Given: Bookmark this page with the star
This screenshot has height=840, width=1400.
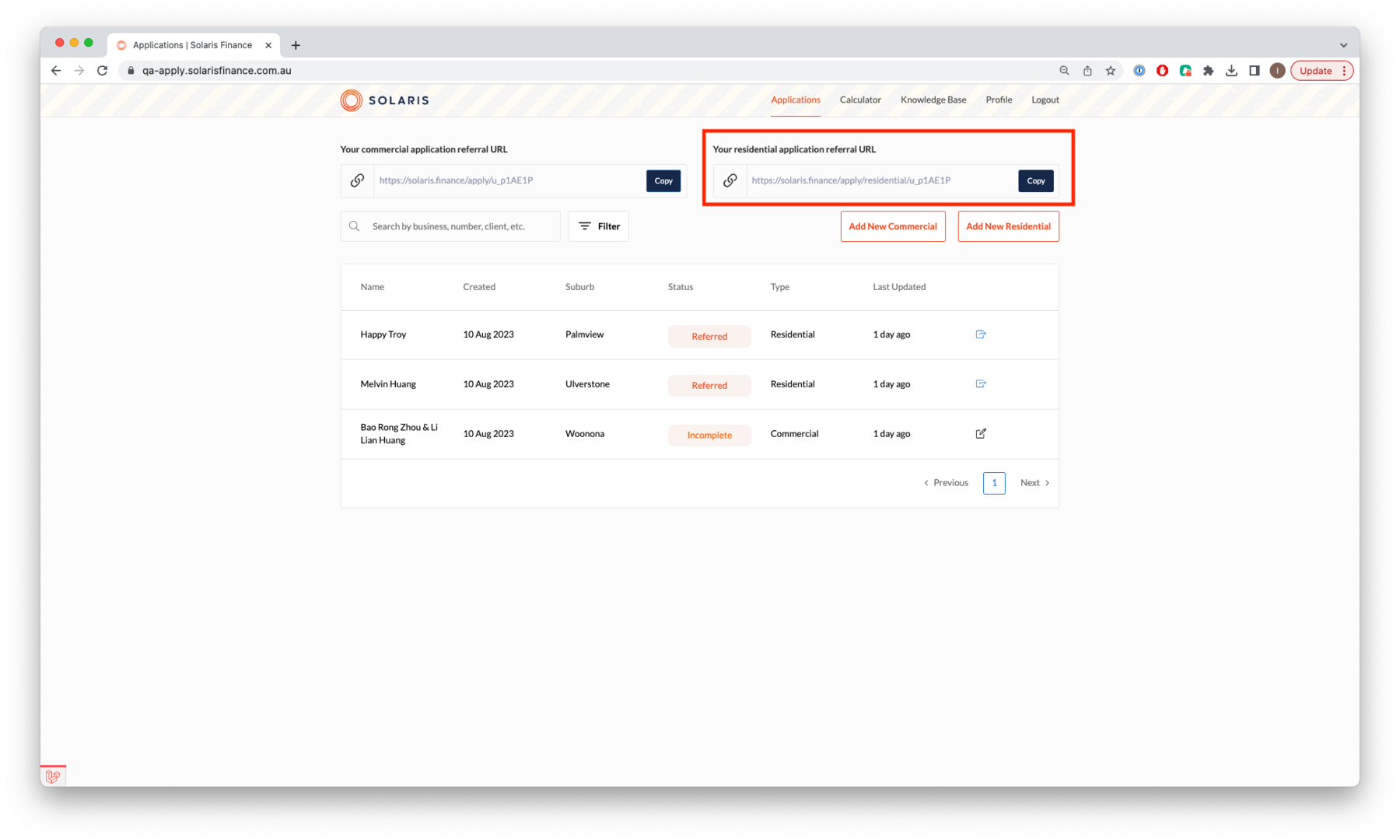Looking at the screenshot, I should (x=1111, y=71).
